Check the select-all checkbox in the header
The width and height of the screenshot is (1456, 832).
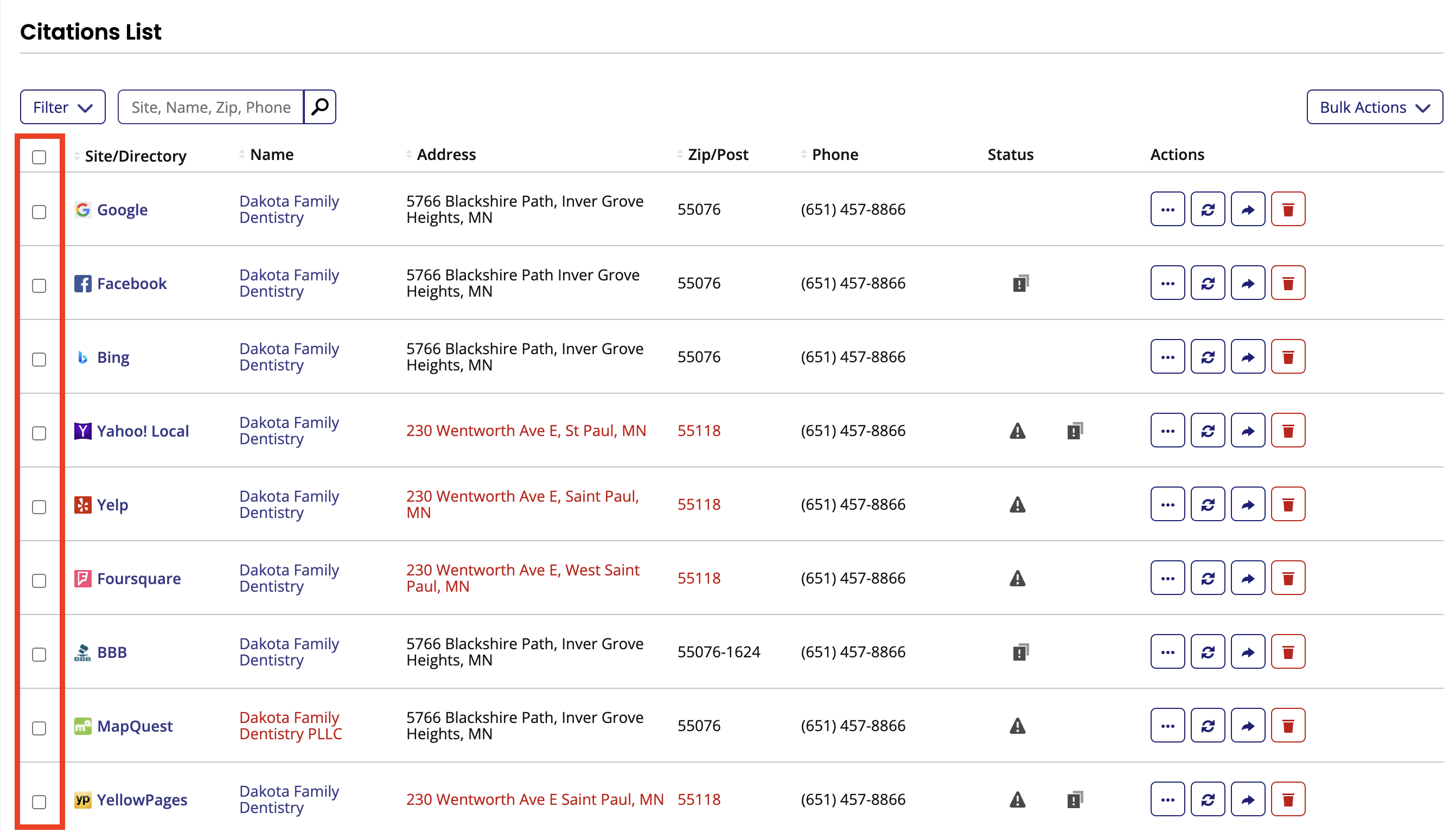[40, 157]
